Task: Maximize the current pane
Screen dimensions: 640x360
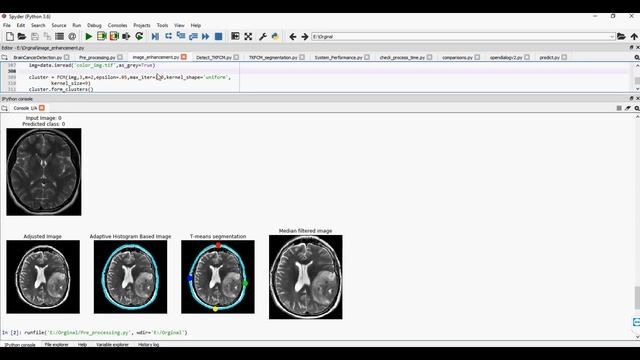Action: [235, 36]
